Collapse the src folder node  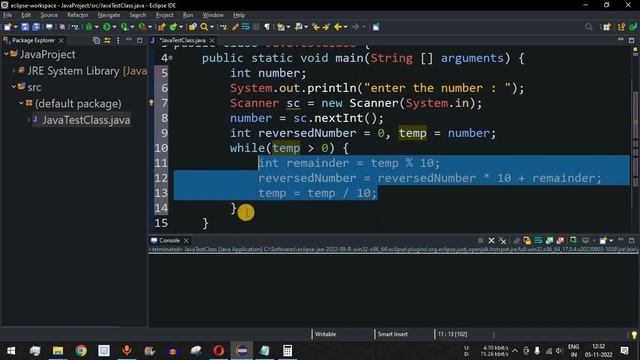tap(13, 87)
